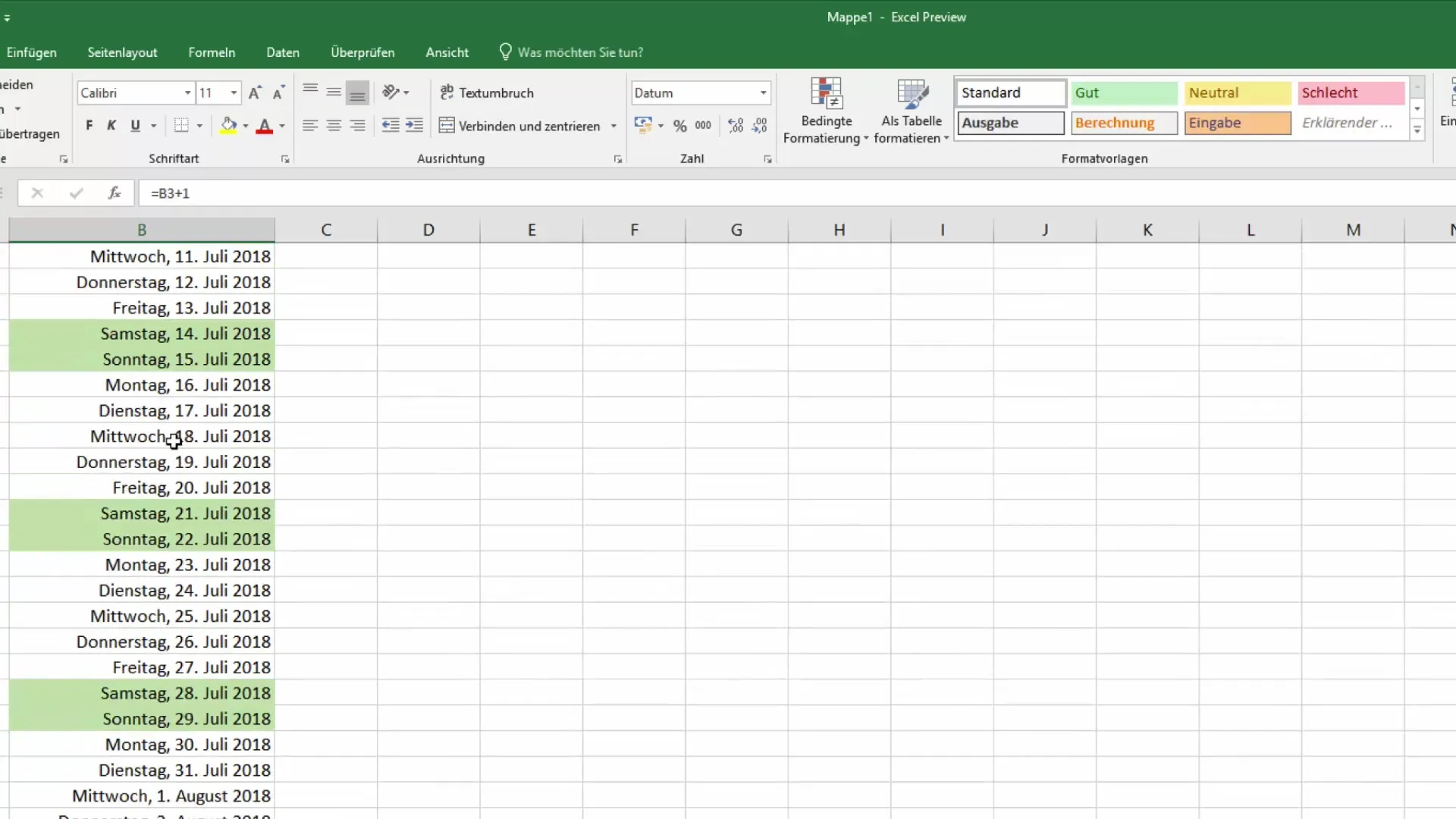Cancel formula entry with X icon
Image resolution: width=1456 pixels, height=819 pixels.
pos(36,193)
